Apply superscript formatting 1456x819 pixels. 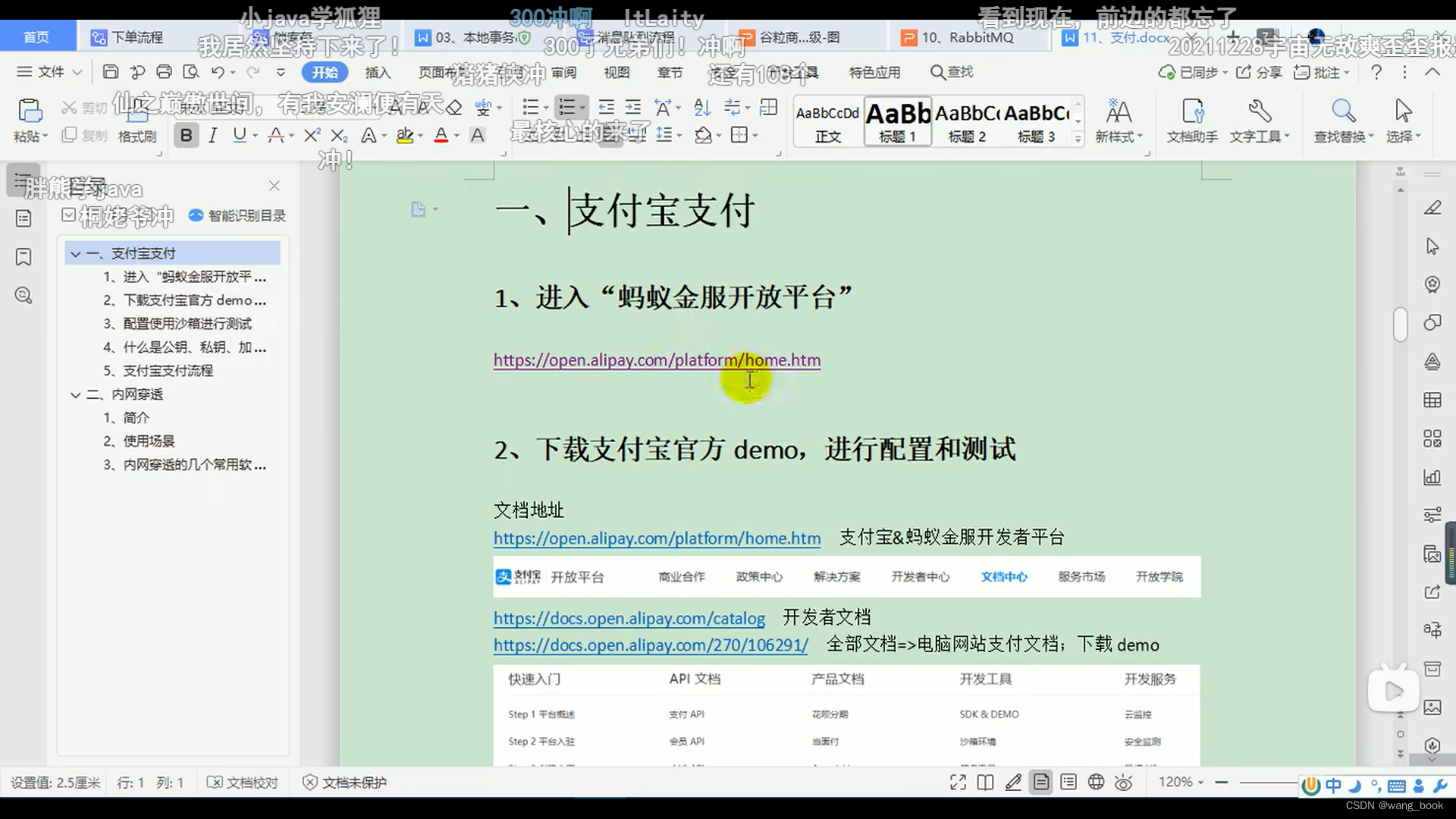pyautogui.click(x=312, y=136)
